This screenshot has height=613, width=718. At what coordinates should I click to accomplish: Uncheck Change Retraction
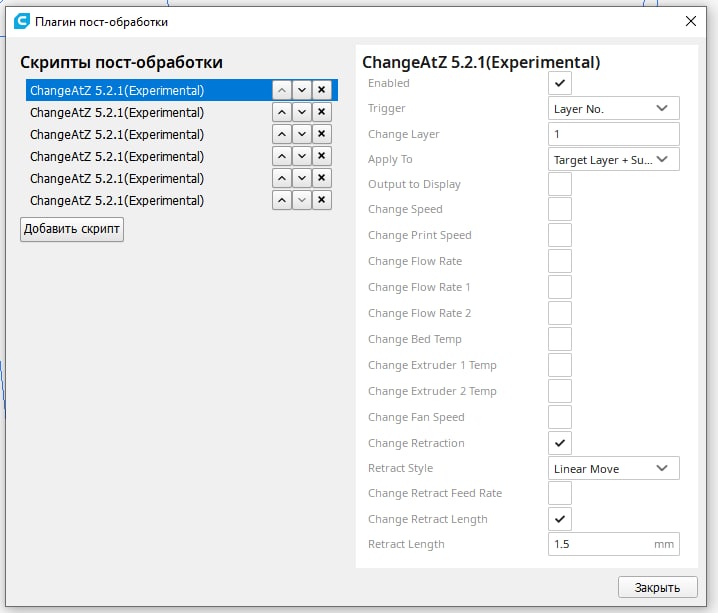click(560, 443)
